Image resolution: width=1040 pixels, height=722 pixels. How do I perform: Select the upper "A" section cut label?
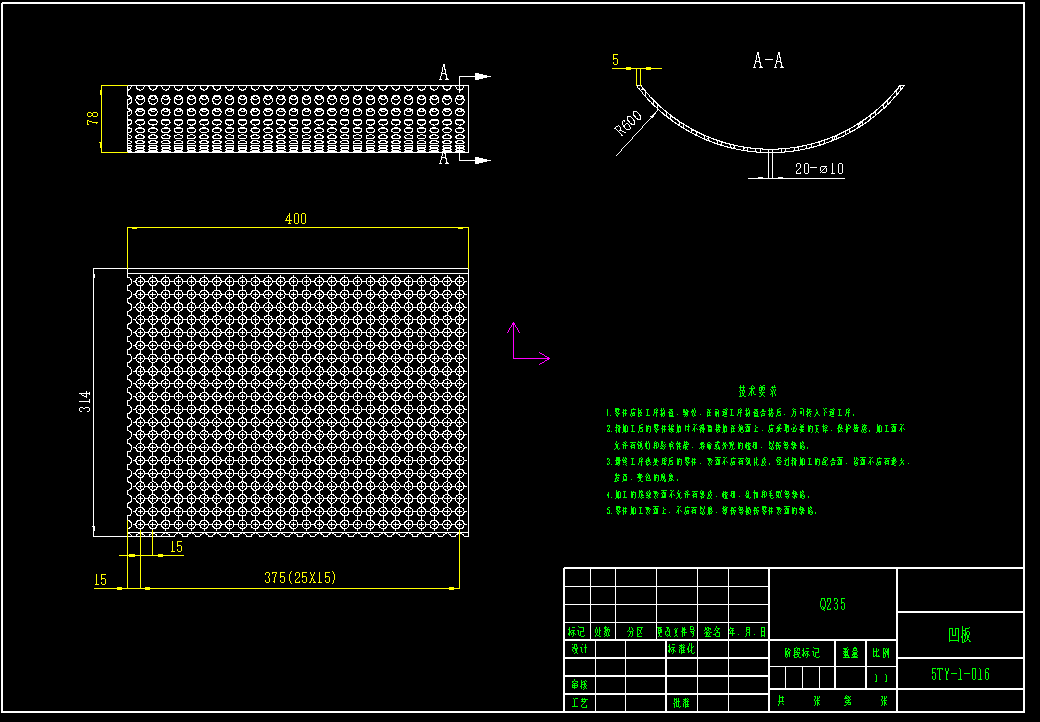[x=444, y=72]
